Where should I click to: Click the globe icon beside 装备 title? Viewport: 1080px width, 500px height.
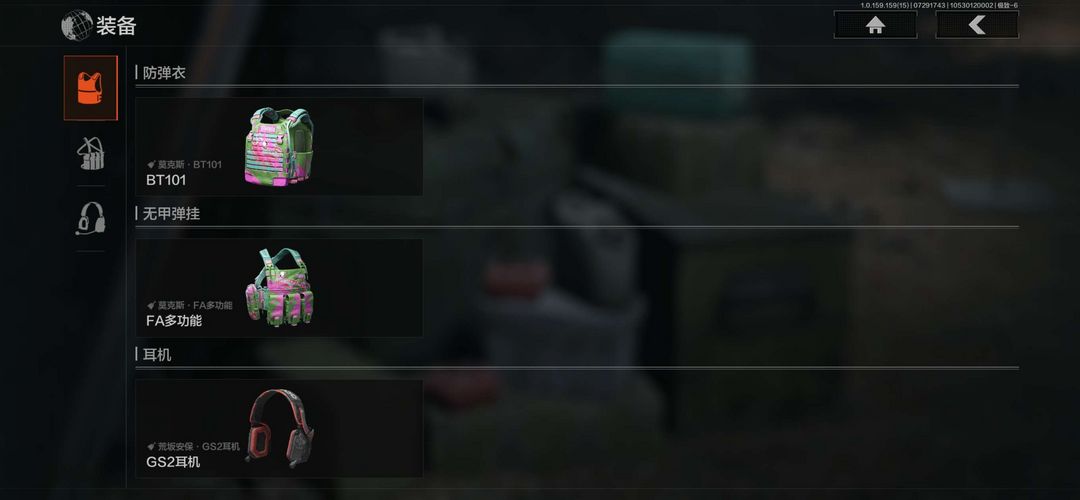[76, 25]
